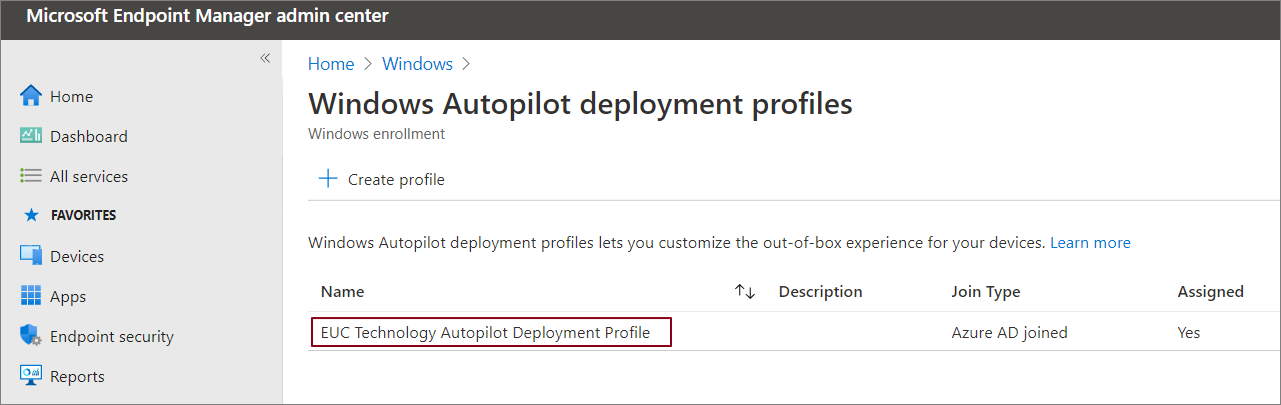Screen dimensions: 1281x405
Task: Click the Join Type column header
Action: pyautogui.click(x=986, y=292)
